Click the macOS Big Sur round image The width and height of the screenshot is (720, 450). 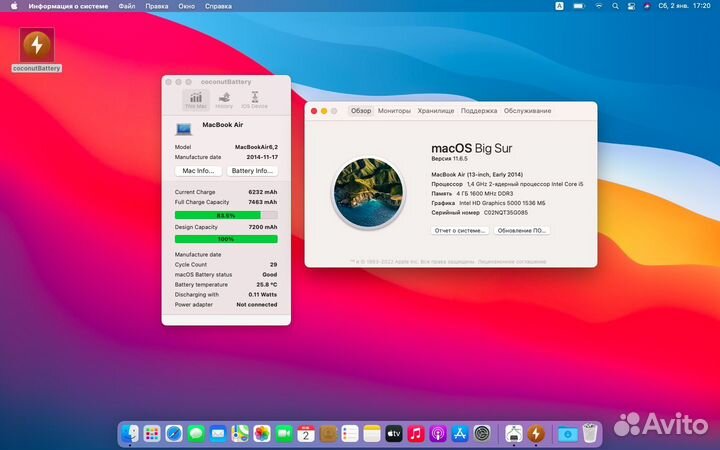click(368, 192)
